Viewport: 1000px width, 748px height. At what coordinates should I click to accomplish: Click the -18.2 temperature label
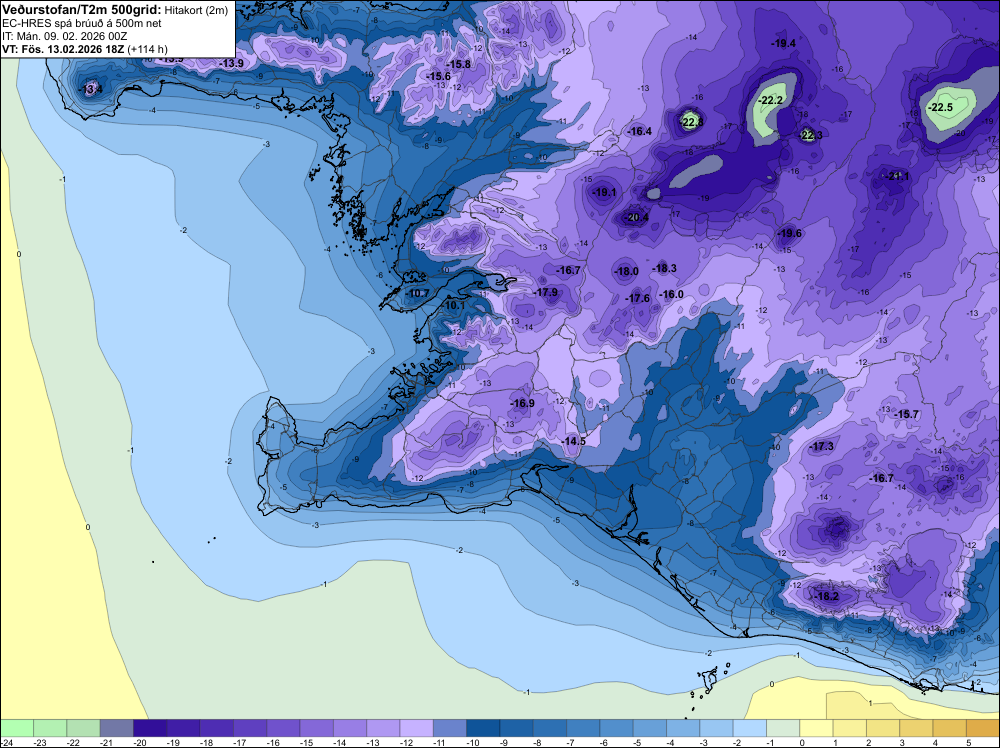pyautogui.click(x=826, y=596)
